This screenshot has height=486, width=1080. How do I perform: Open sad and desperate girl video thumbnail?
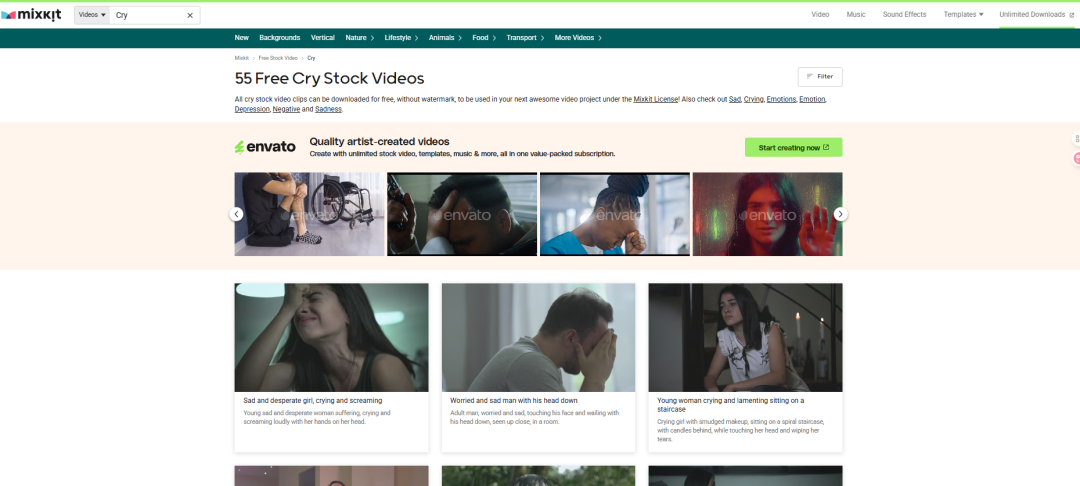click(x=331, y=337)
